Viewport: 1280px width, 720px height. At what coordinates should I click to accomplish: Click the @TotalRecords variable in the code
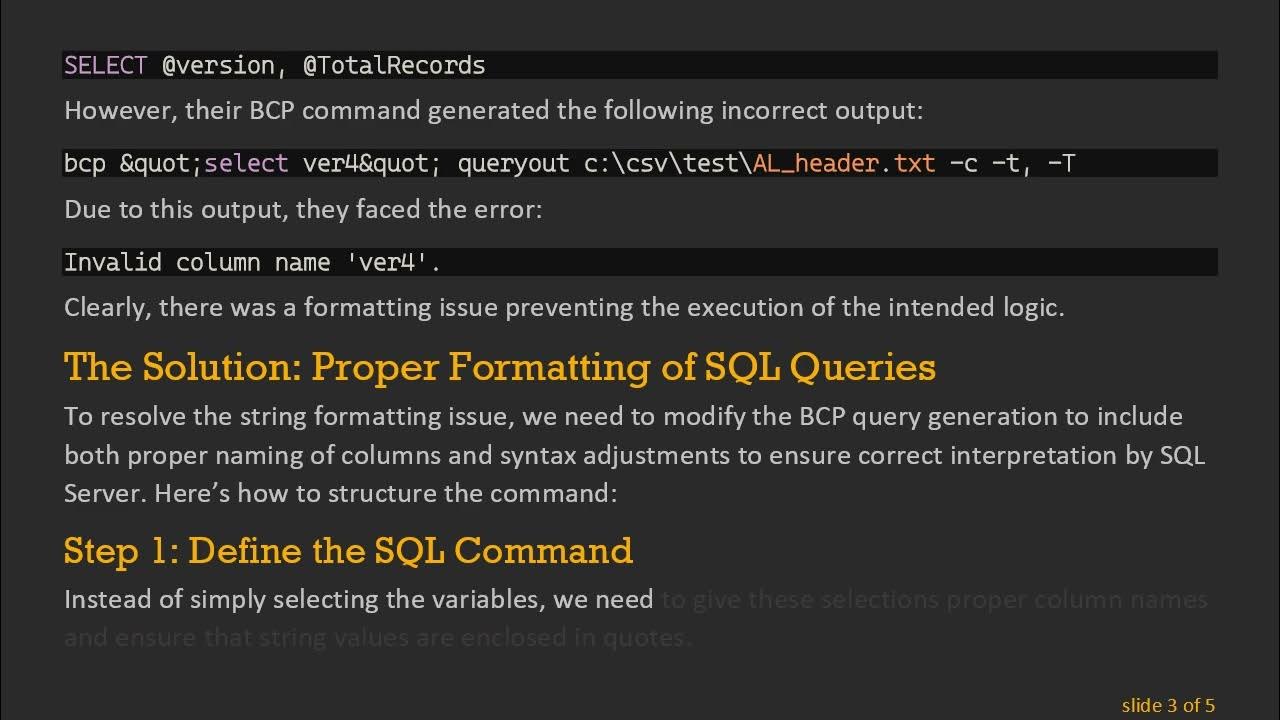click(394, 66)
